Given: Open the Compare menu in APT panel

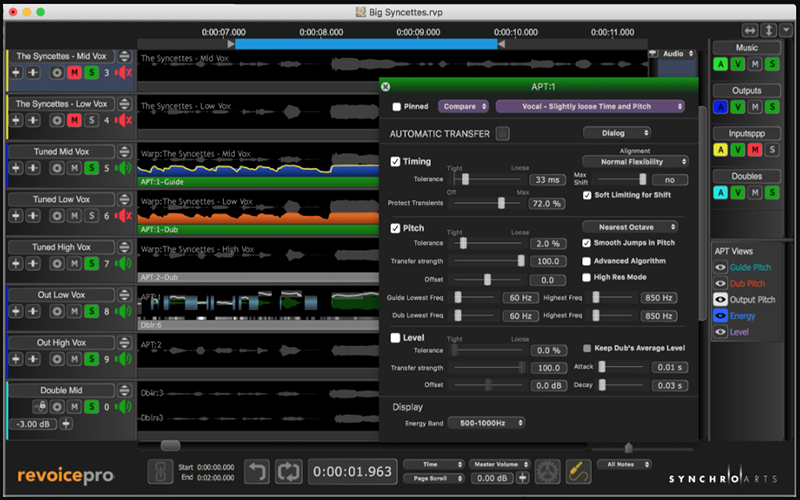Looking at the screenshot, I should point(463,106).
